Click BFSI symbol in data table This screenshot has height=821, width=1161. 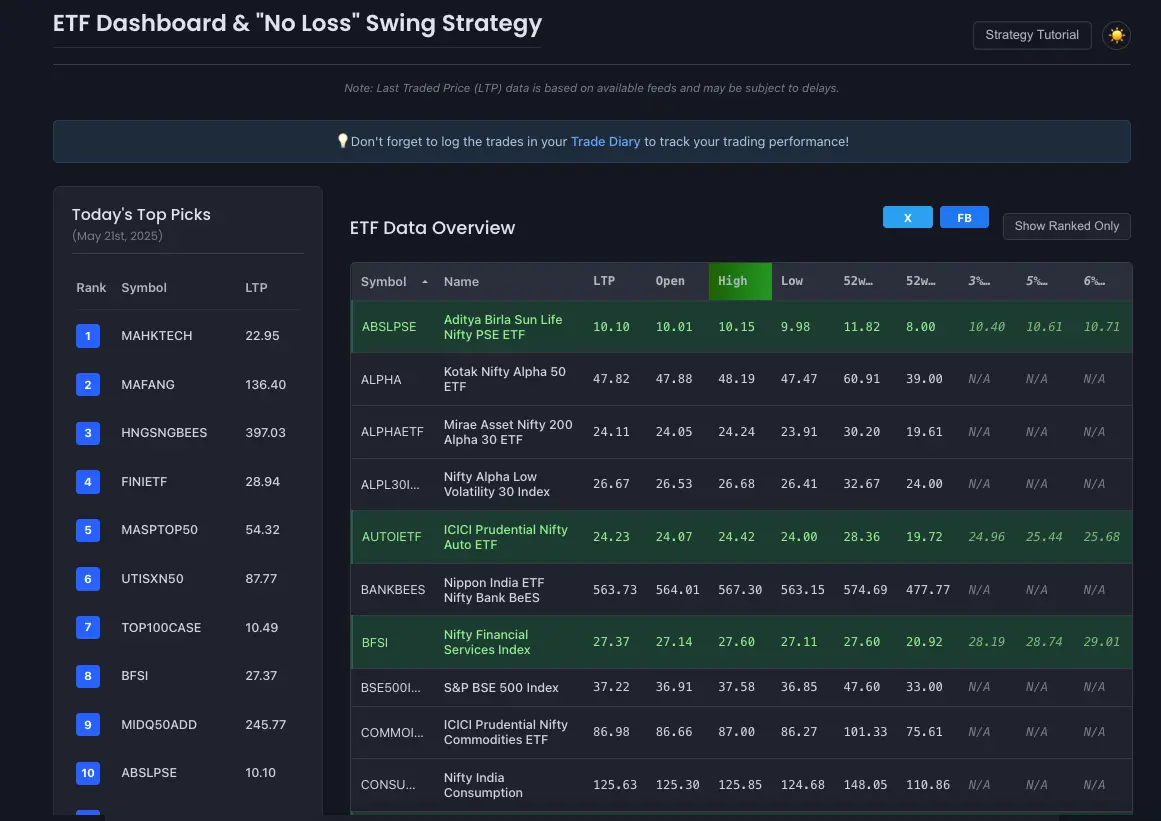click(x=374, y=643)
